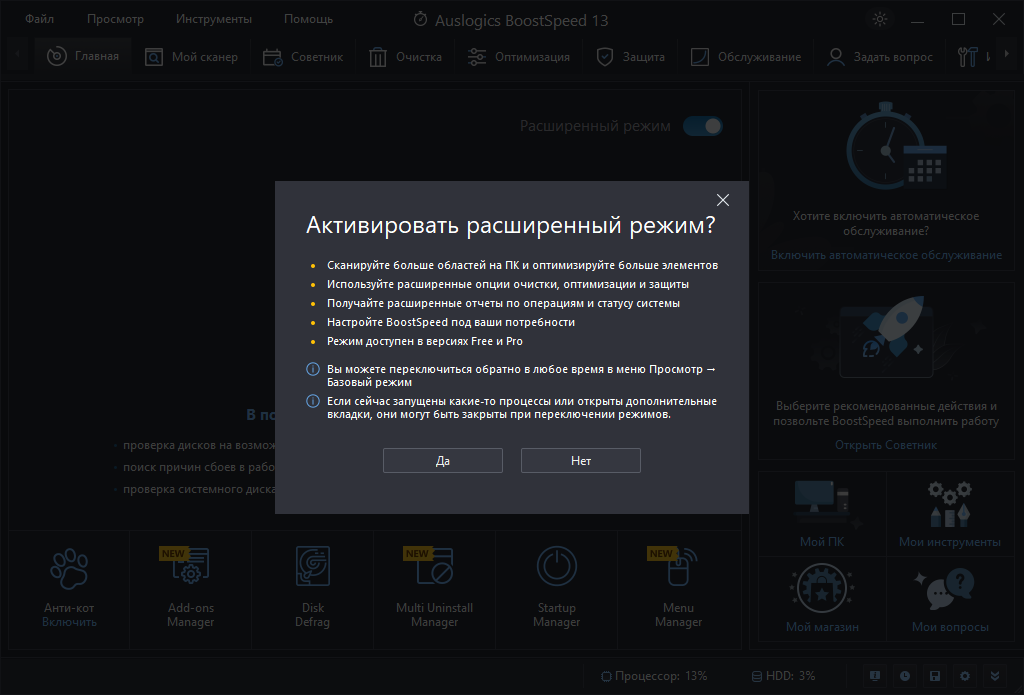
Task: Click first info icon in the dialog
Action: (x=313, y=369)
